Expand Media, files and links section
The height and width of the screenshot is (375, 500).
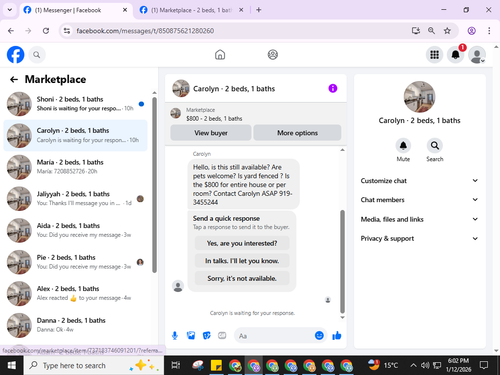pos(419,219)
